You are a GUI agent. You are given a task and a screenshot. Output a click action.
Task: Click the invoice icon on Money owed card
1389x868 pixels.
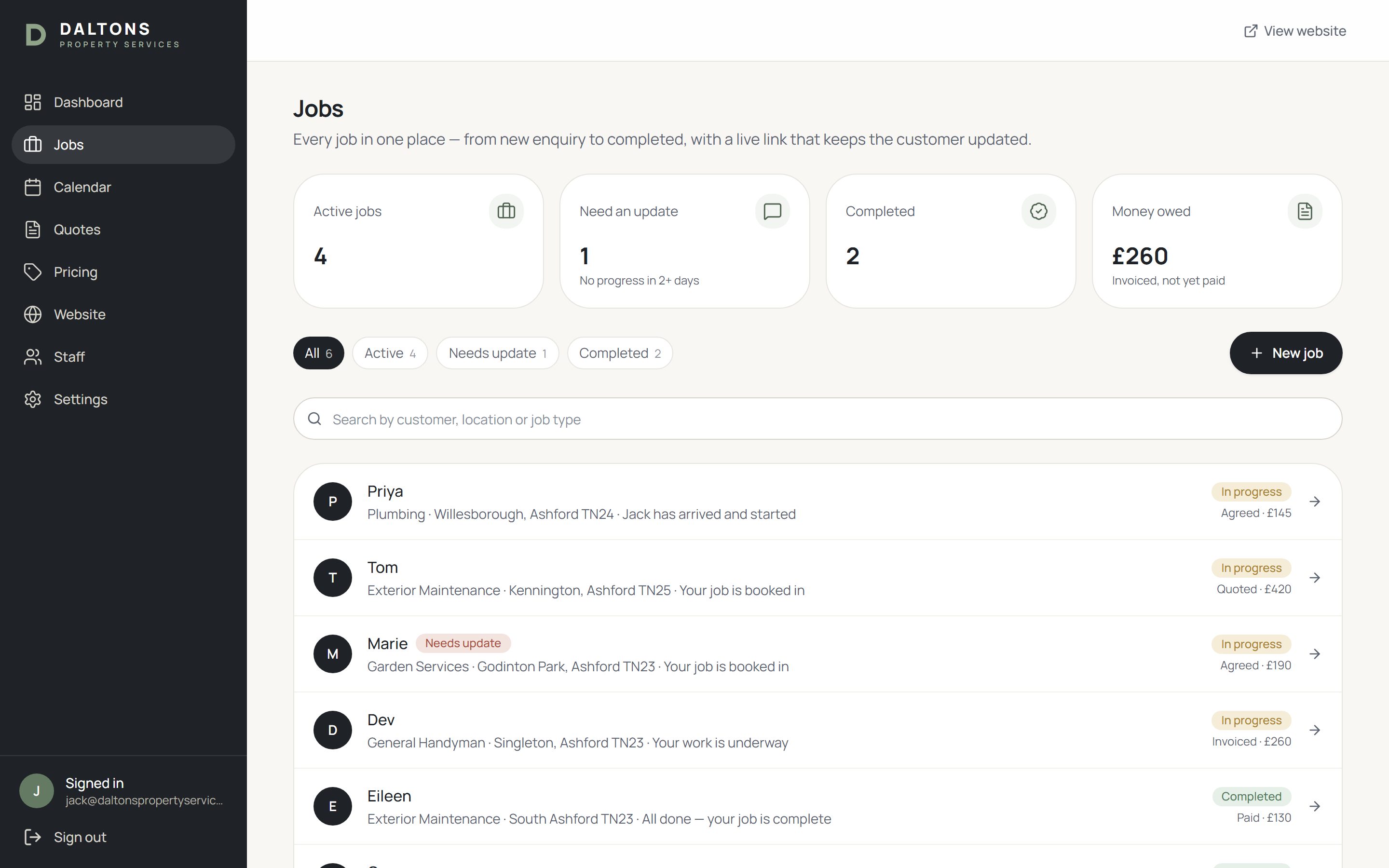click(x=1305, y=211)
